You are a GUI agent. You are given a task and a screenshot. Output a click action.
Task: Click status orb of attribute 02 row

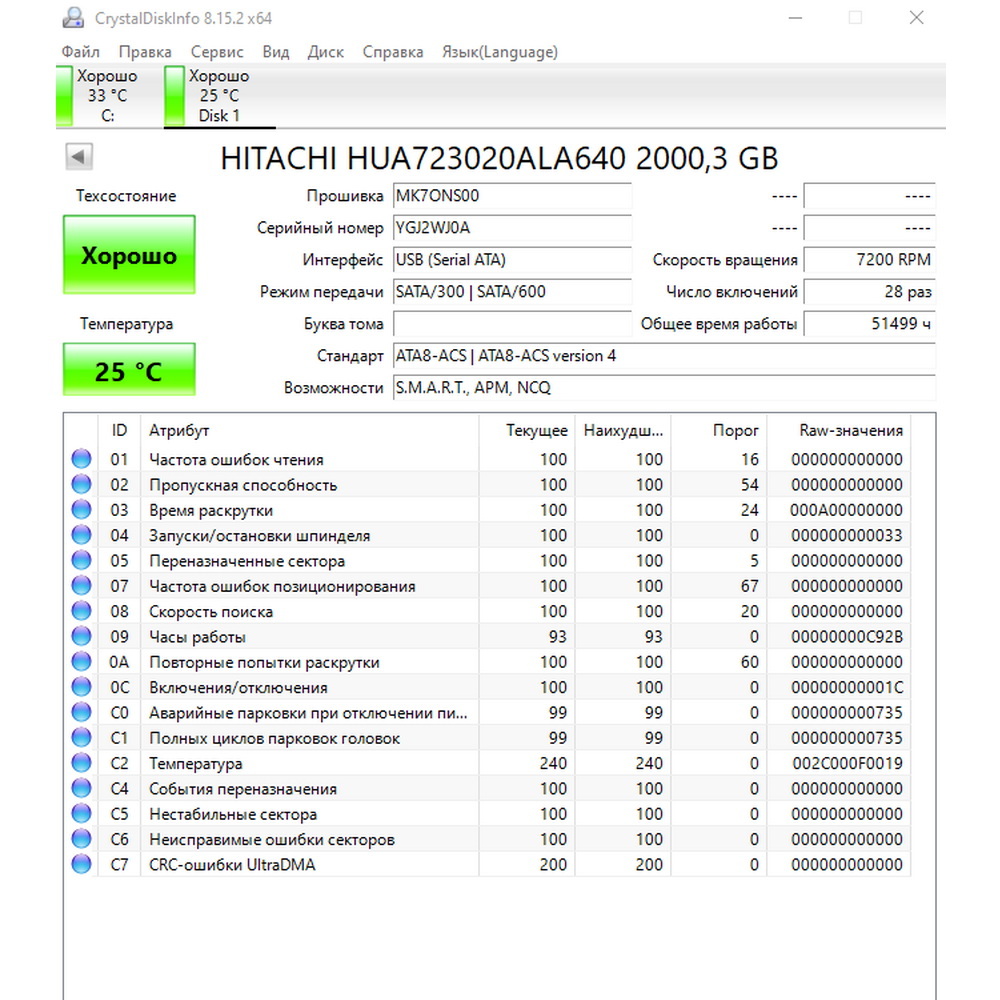tap(81, 484)
